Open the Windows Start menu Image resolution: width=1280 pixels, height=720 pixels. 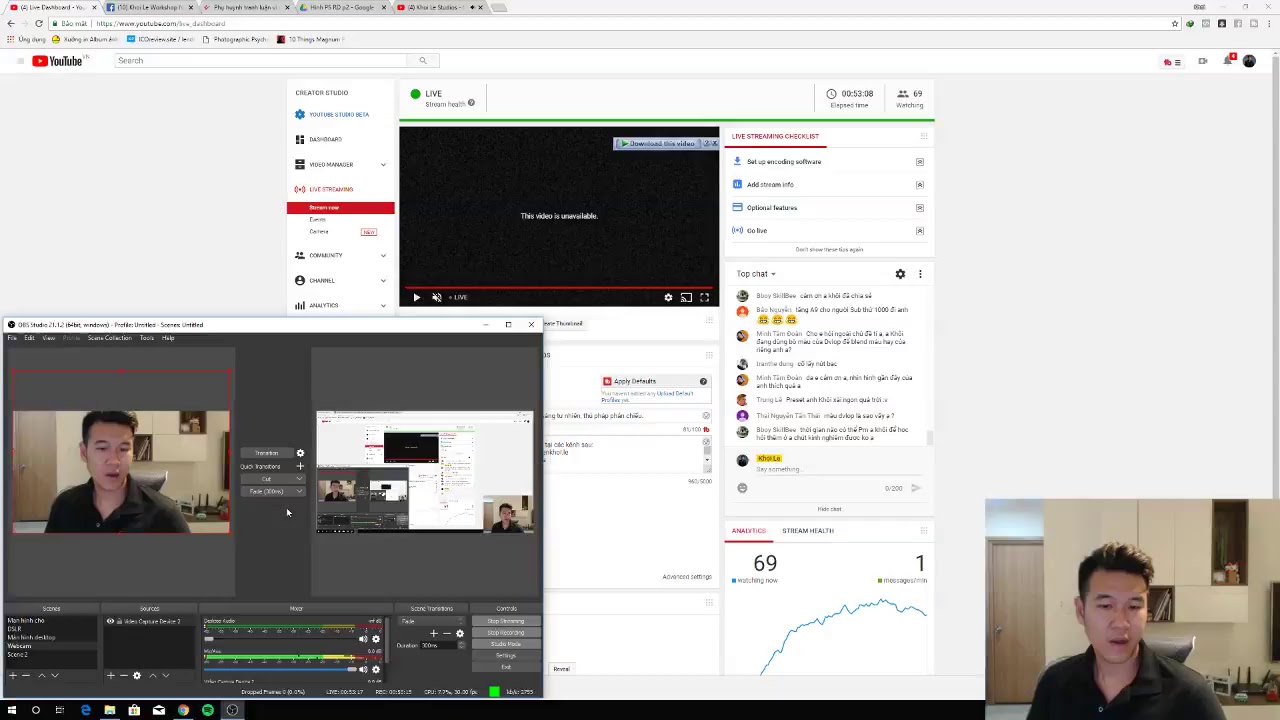tap(12, 710)
